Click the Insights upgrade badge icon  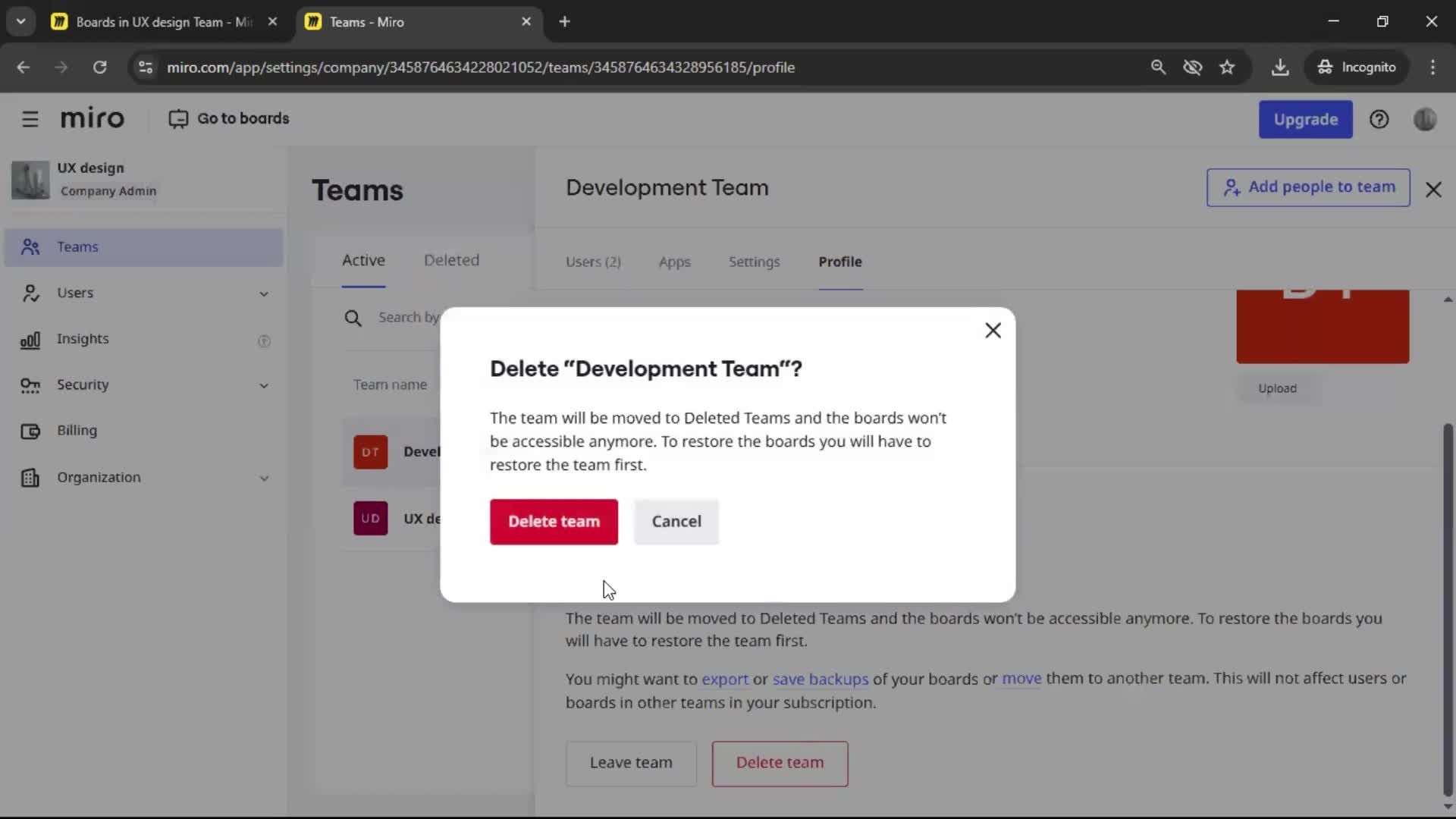tap(264, 341)
